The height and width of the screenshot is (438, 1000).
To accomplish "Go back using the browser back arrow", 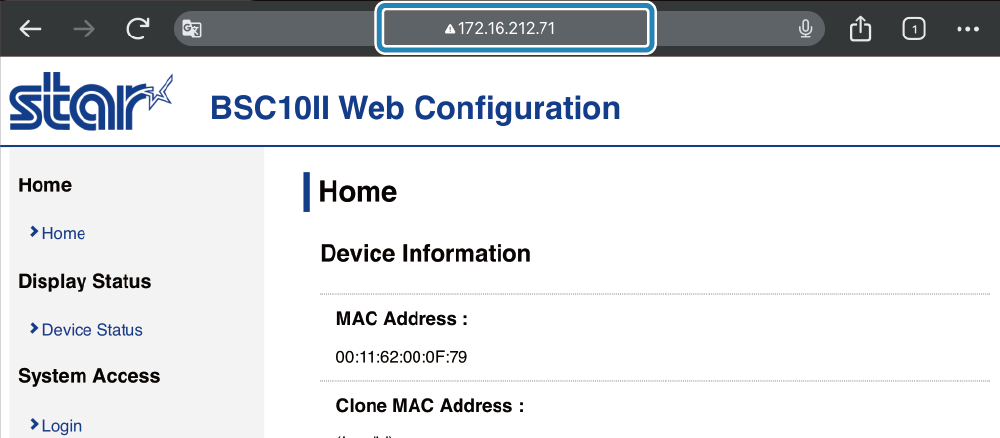I will coord(31,29).
